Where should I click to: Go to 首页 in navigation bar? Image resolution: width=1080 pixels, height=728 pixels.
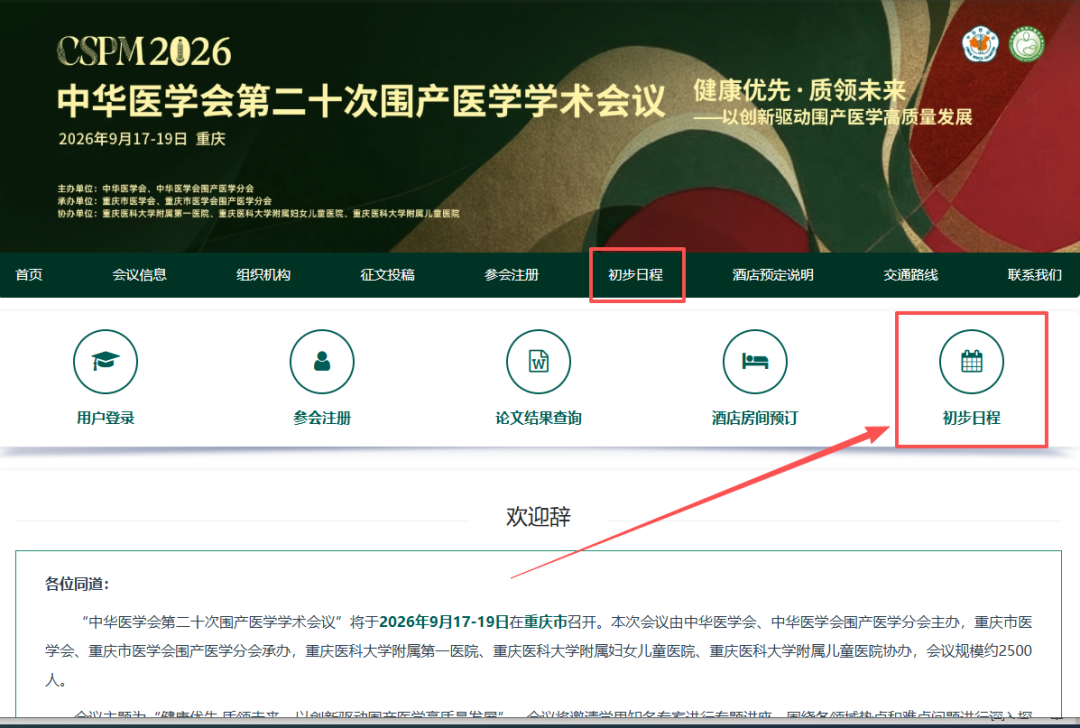29,275
